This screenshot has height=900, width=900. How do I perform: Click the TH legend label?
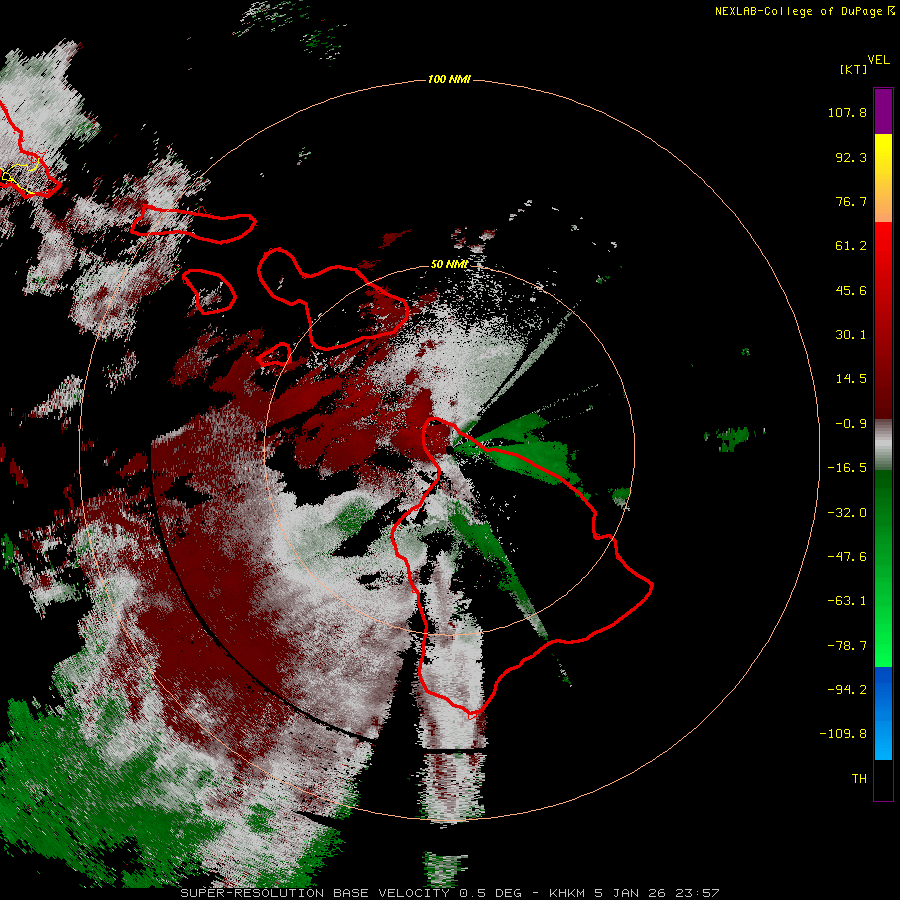click(859, 779)
